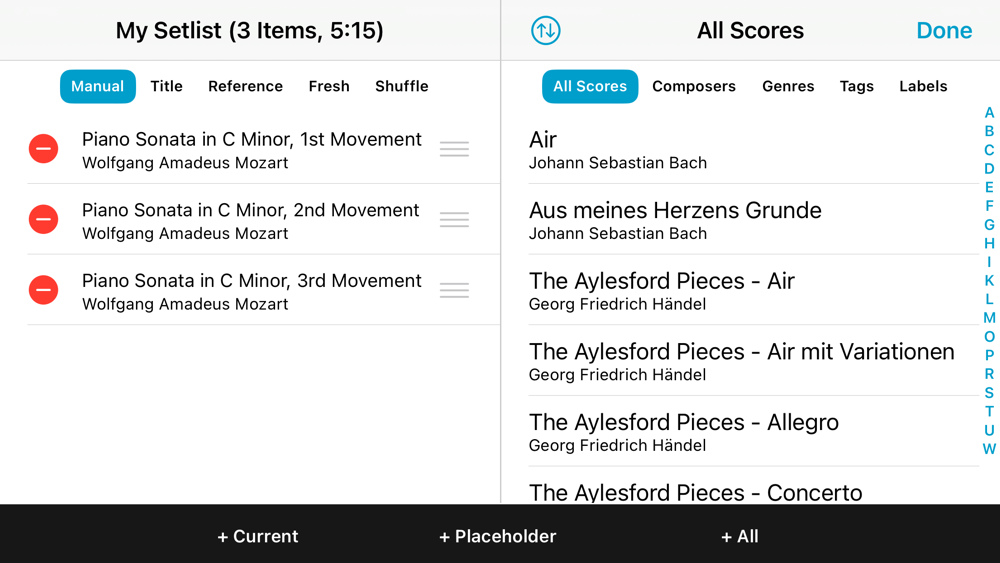Delete Piano Sonata 3rd Movement entry
The height and width of the screenshot is (563, 1000).
click(43, 290)
